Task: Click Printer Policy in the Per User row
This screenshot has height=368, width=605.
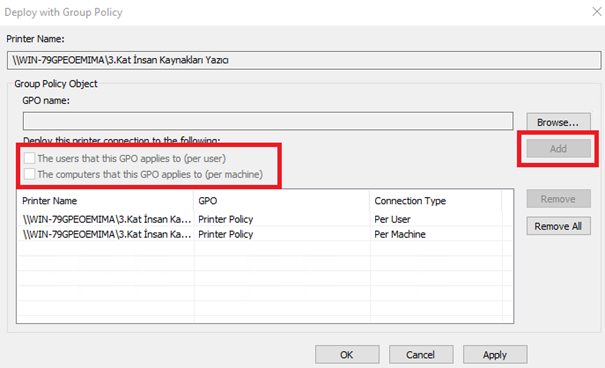Action: [226, 219]
